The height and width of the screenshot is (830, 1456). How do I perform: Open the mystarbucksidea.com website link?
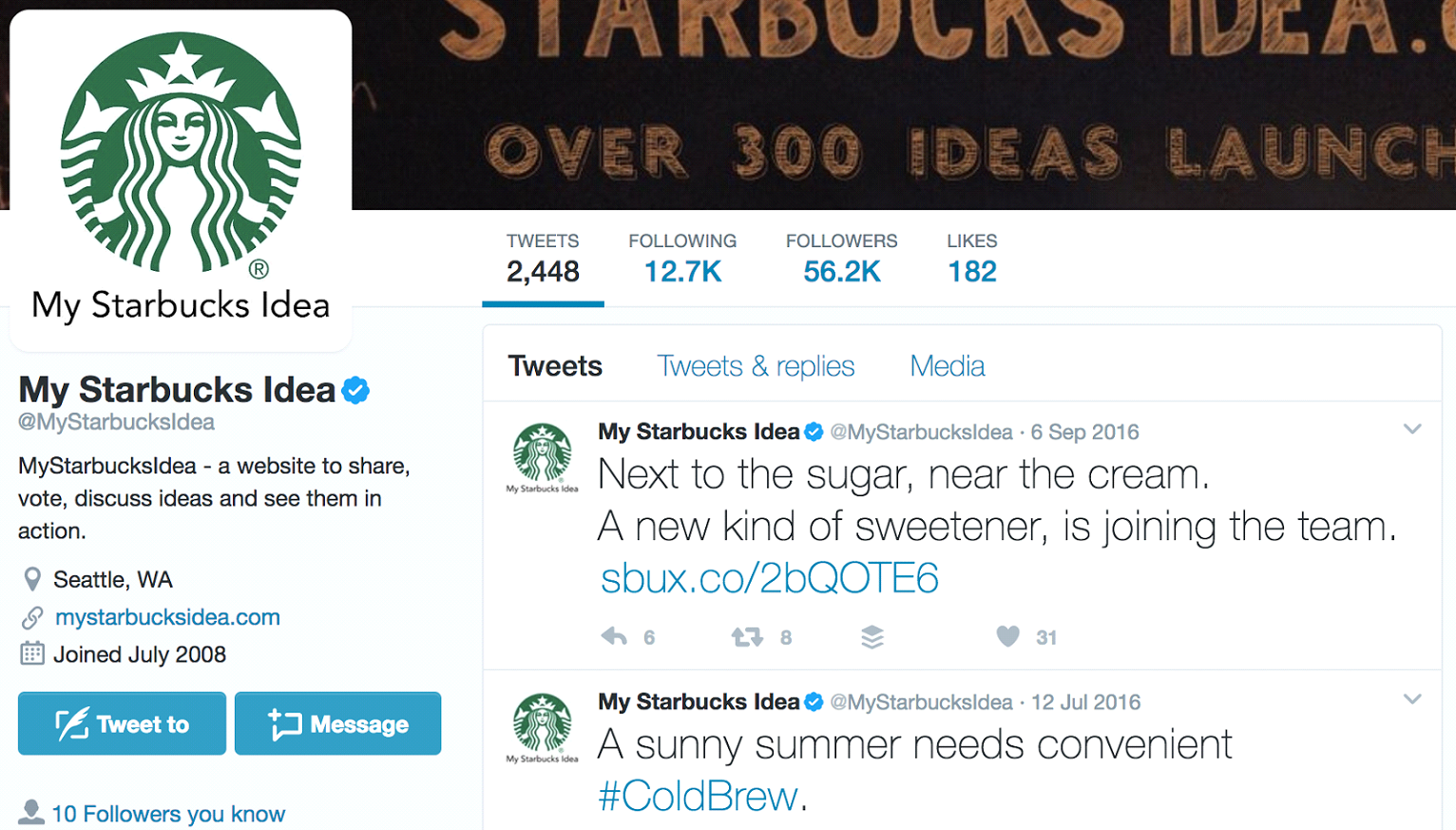(x=167, y=617)
